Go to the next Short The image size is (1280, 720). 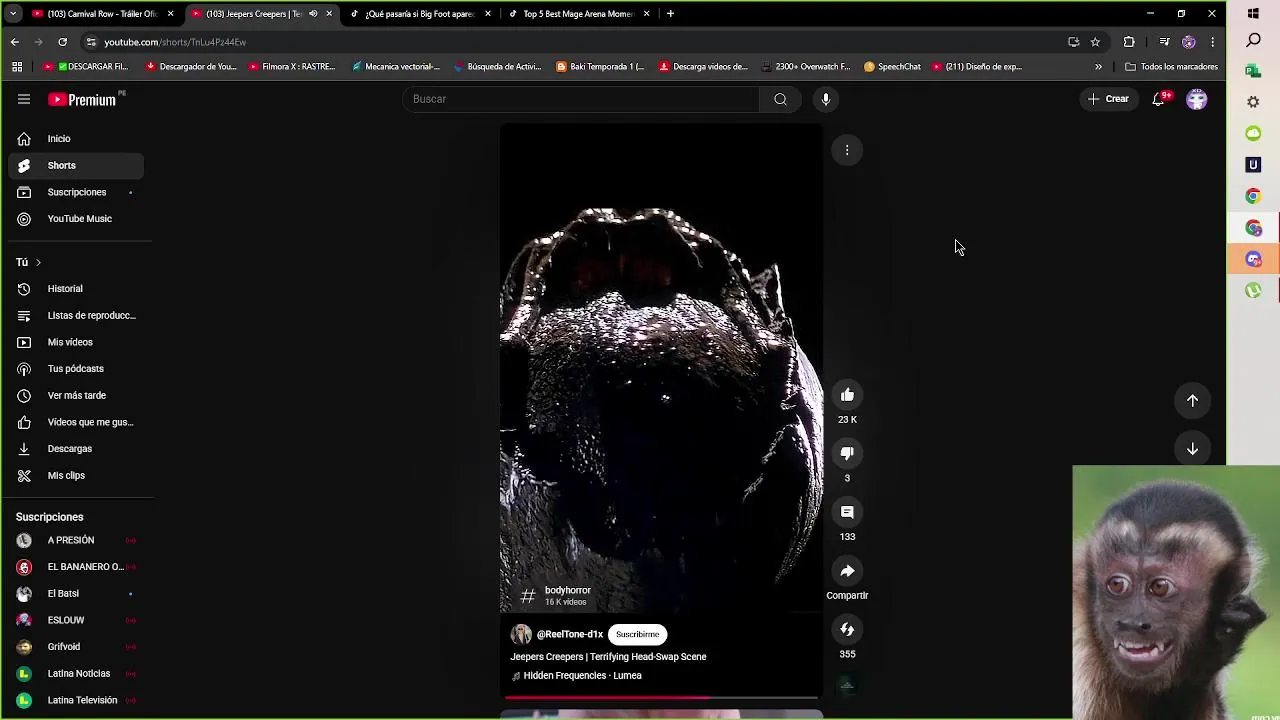pyautogui.click(x=1192, y=449)
